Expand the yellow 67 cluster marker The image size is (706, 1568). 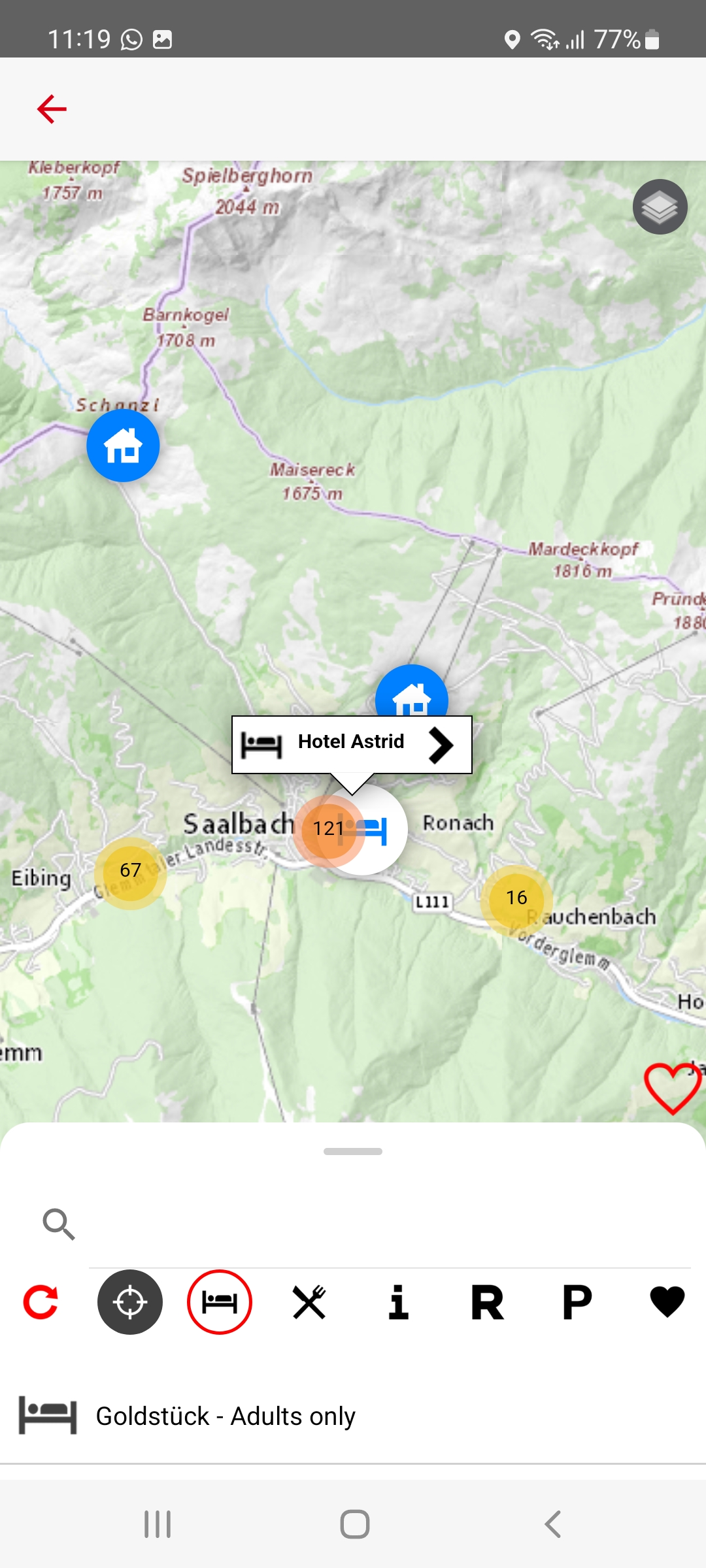[130, 870]
